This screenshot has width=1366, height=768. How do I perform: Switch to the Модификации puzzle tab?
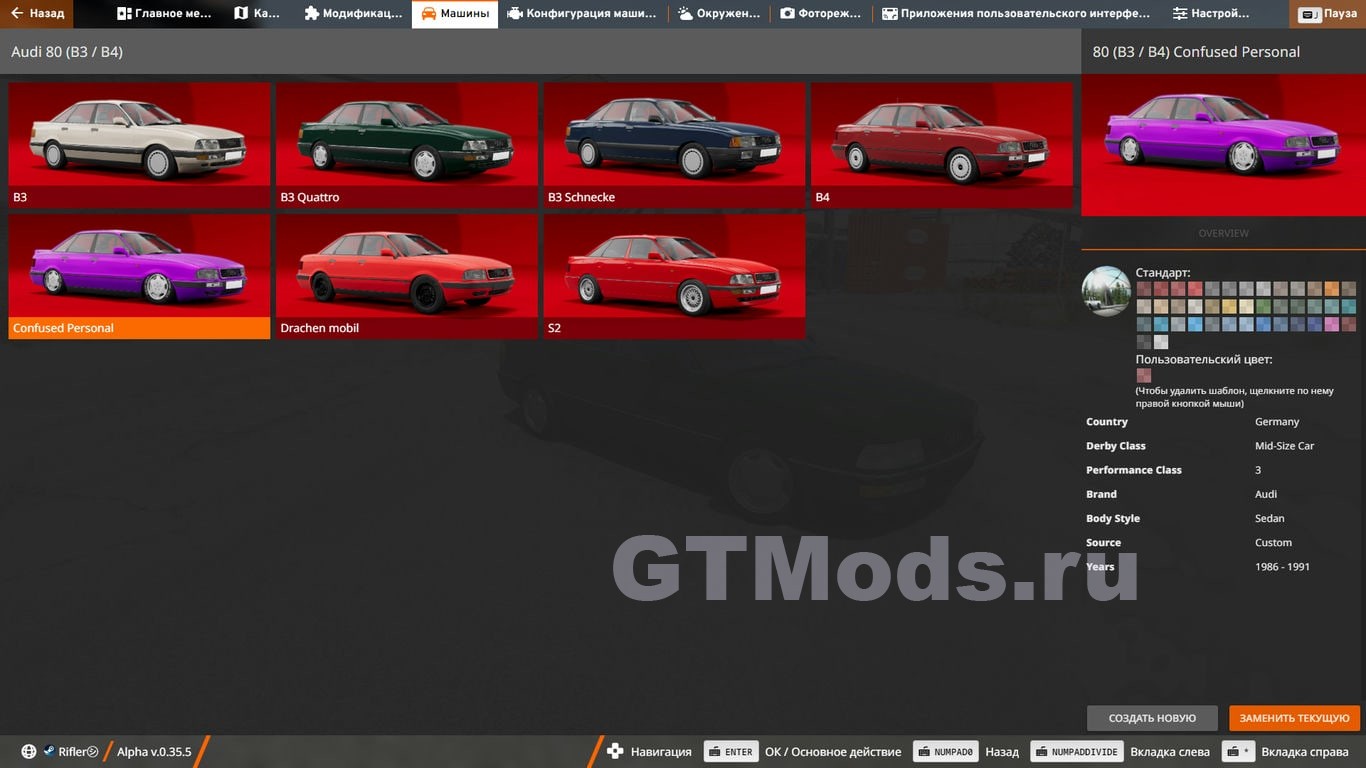(353, 14)
